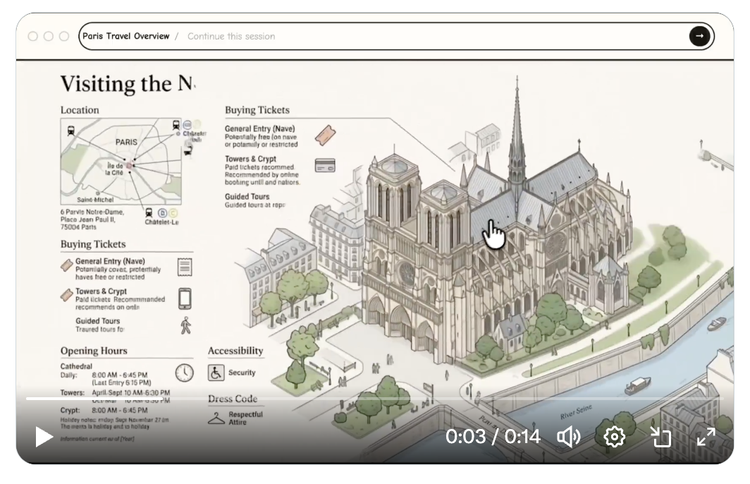750x484 pixels.
Task: Click the walking person Guided Tours icon
Action: pyautogui.click(x=185, y=325)
